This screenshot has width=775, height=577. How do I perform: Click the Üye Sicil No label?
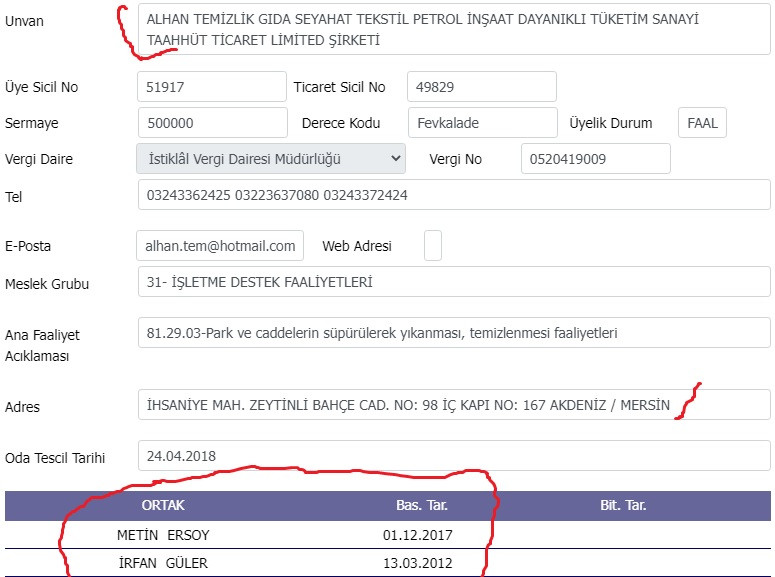pos(42,87)
